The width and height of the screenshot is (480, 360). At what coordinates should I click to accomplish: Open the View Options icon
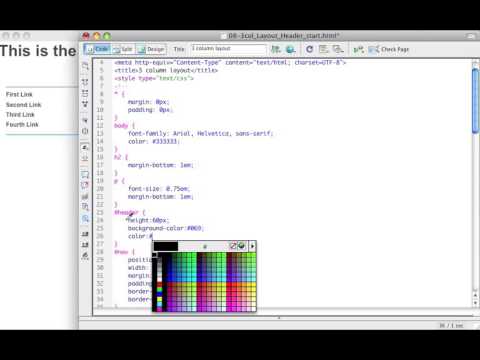coord(323,49)
